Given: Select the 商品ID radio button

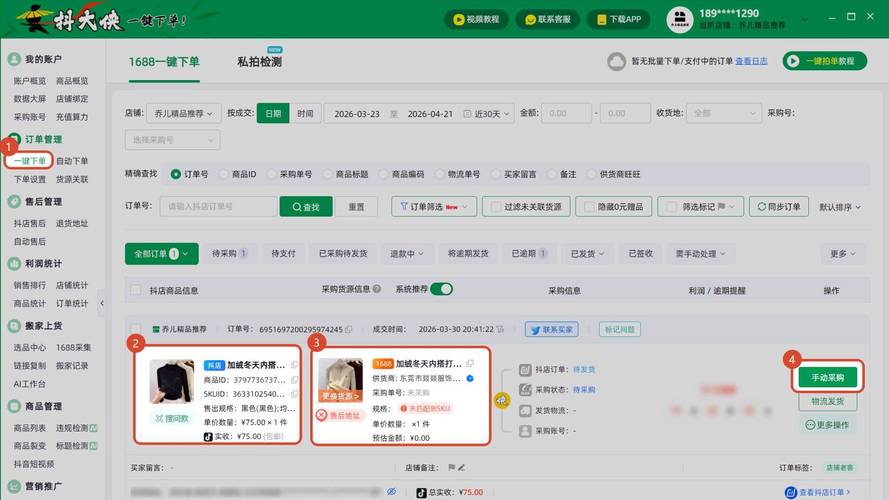Looking at the screenshot, I should (x=226, y=174).
